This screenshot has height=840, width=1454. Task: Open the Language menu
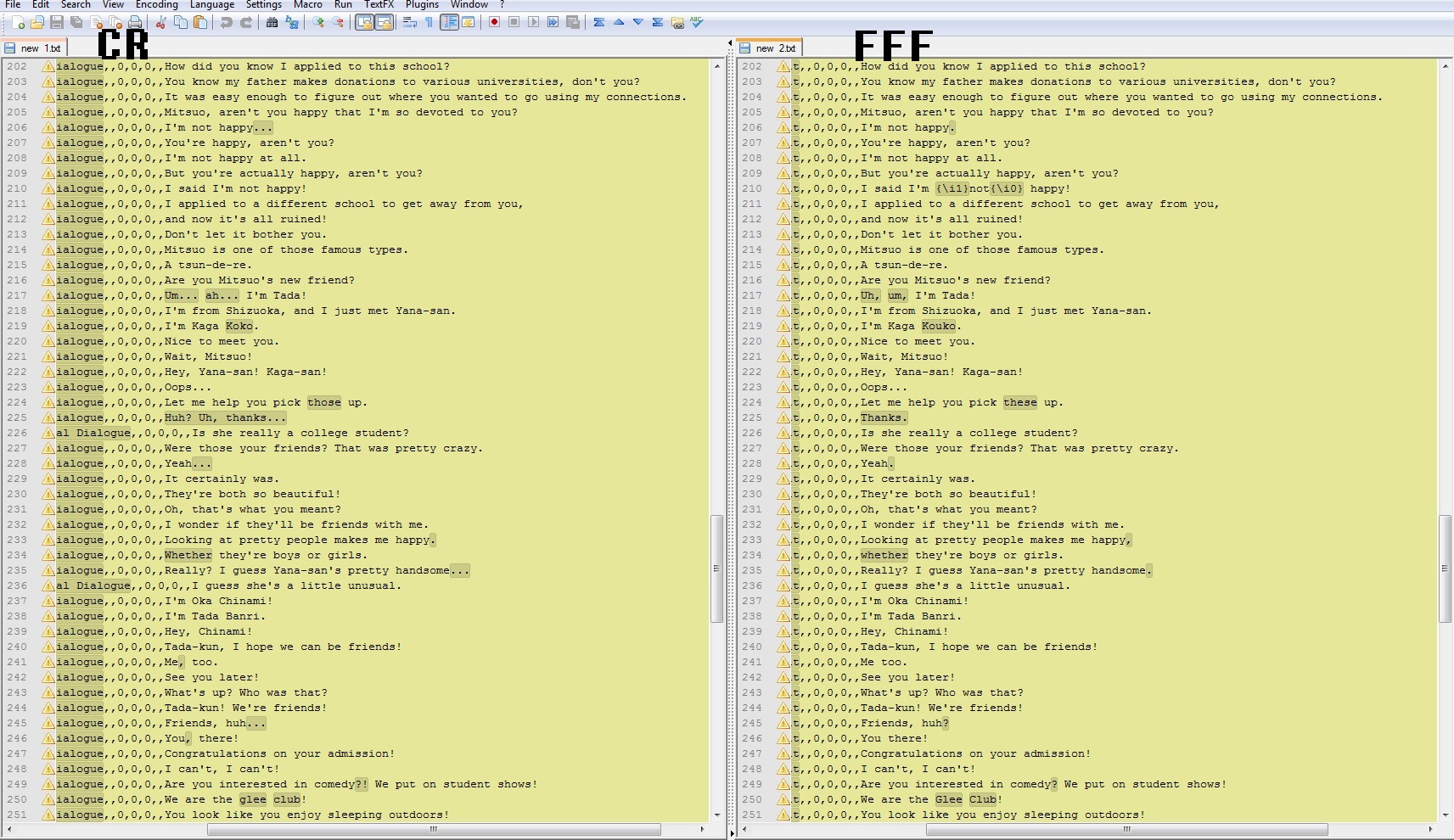pos(212,4)
